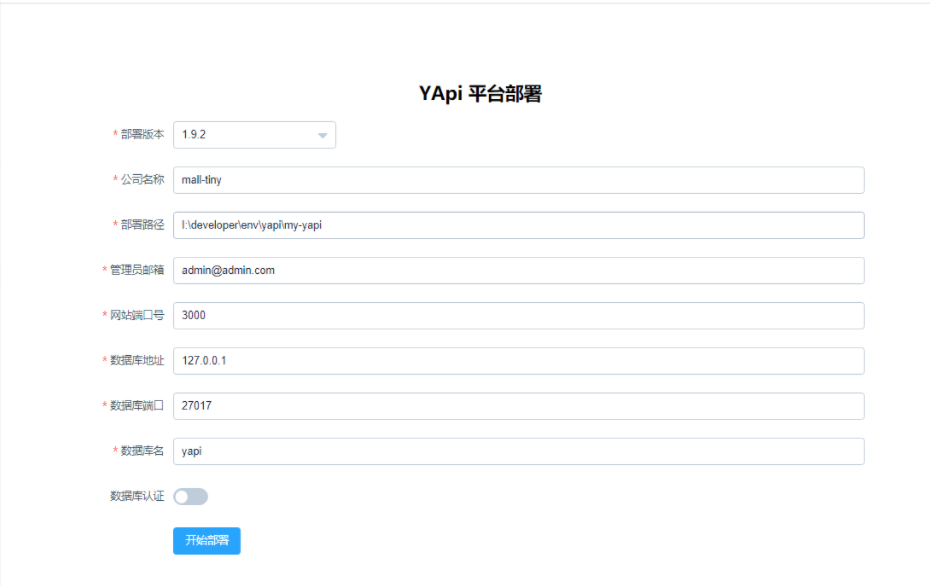Select the 管理员邮箱 admin email field
The width and height of the screenshot is (930, 586).
(x=518, y=270)
